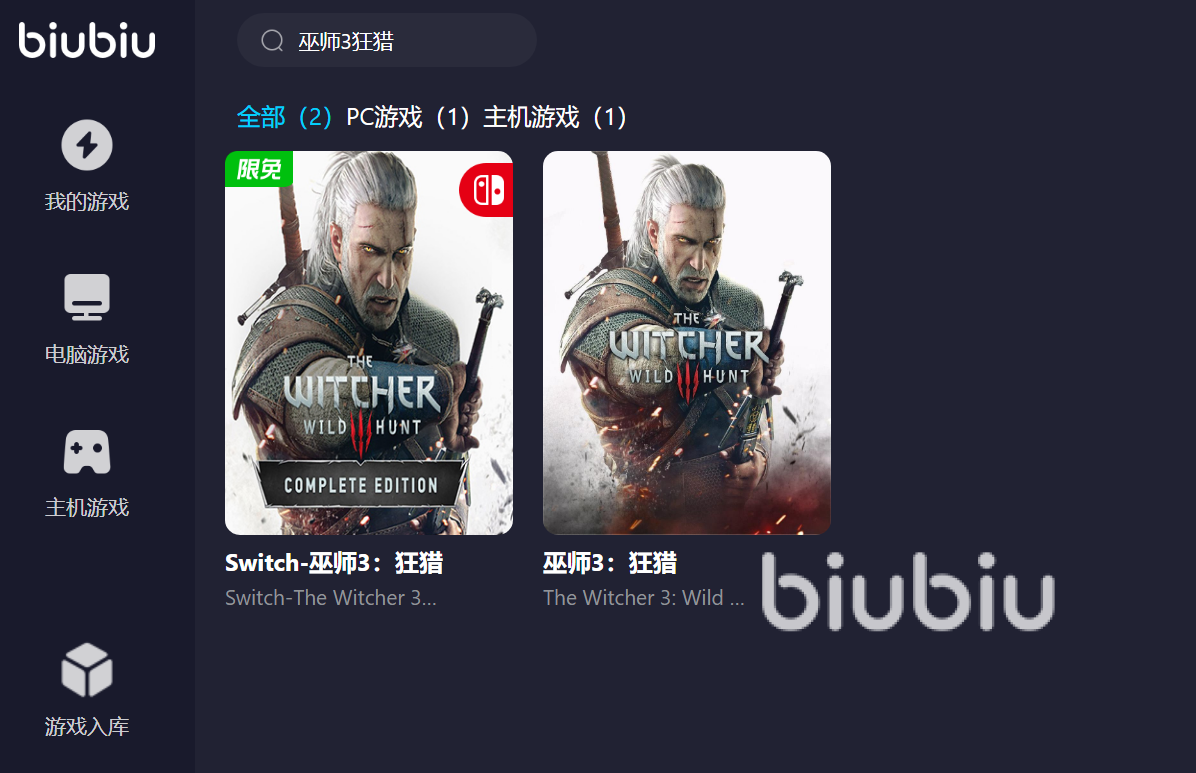The width and height of the screenshot is (1196, 773).
Task: Click the Nintendo Switch badge icon
Action: (x=487, y=190)
